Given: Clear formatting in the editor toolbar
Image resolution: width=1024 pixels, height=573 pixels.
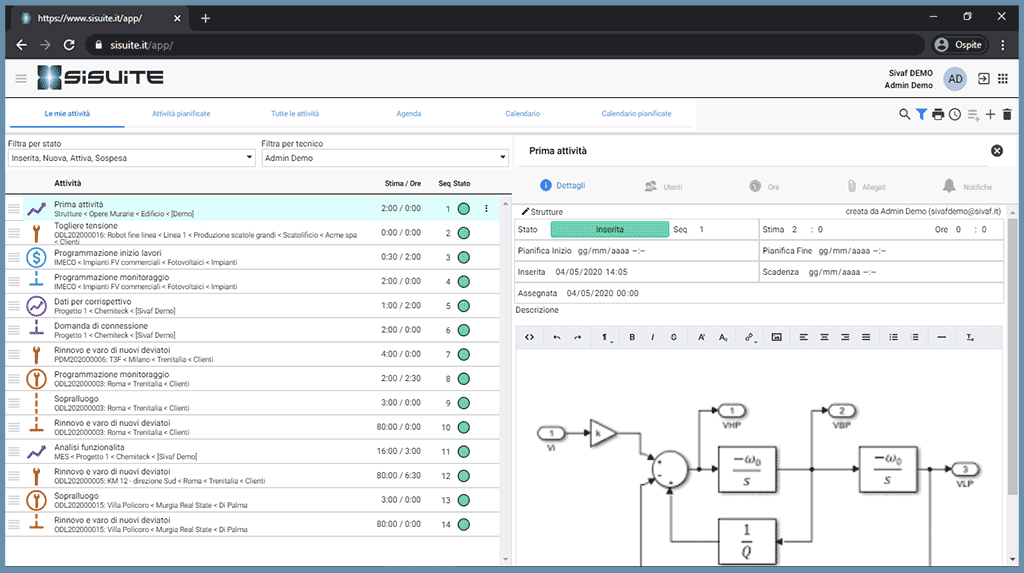Looking at the screenshot, I should pyautogui.click(x=970, y=337).
